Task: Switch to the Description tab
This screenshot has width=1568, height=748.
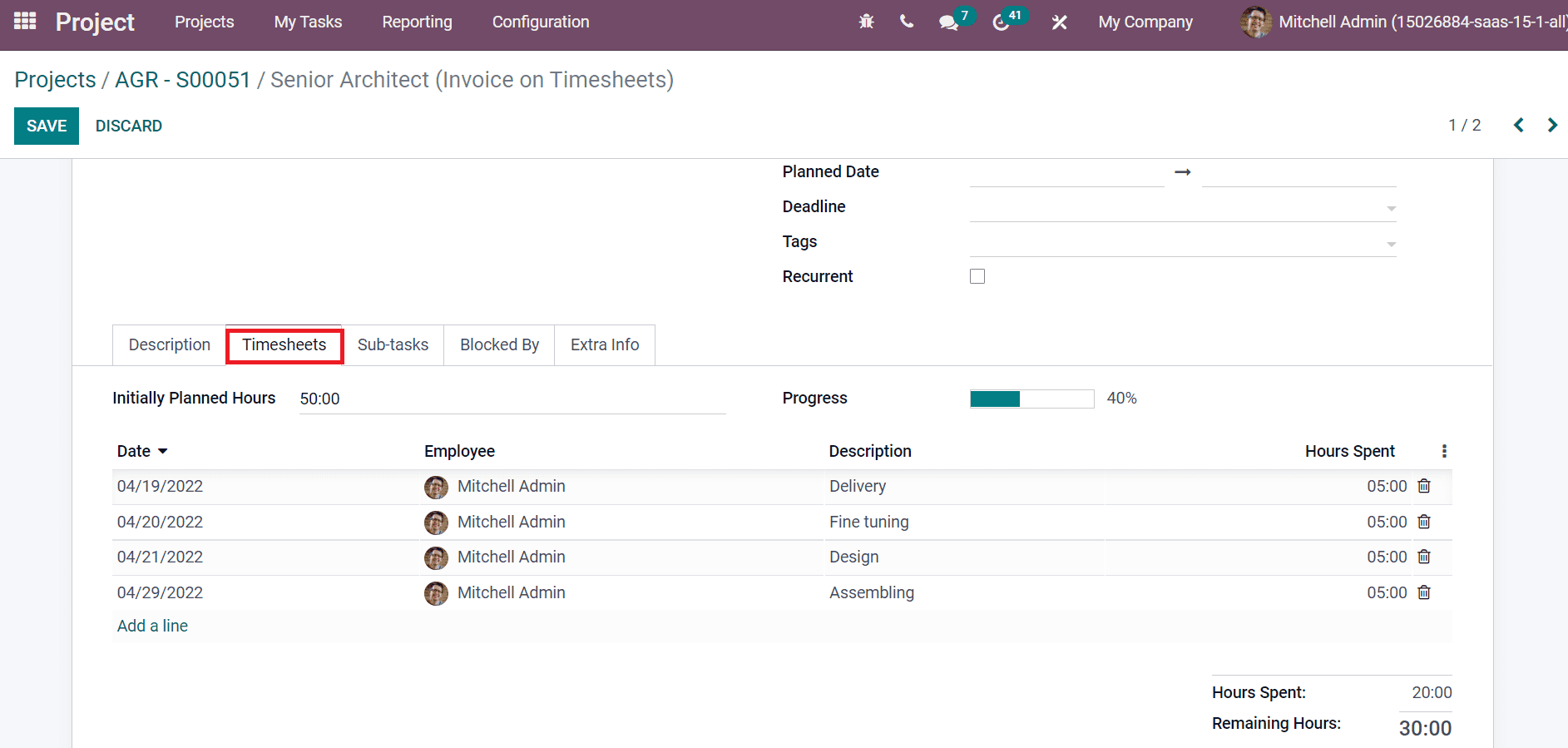Action: [x=170, y=344]
